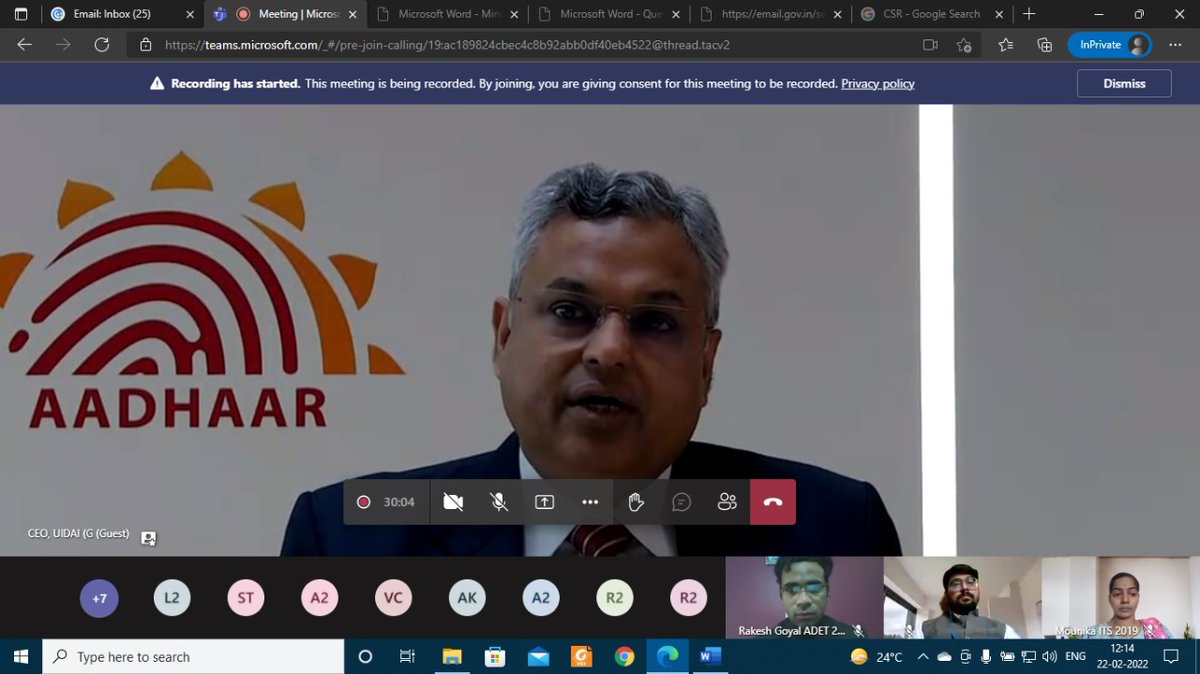Click Mounika ITS 2019 video thumbnail
Screen dimensions: 1200x674
click(x=1121, y=598)
